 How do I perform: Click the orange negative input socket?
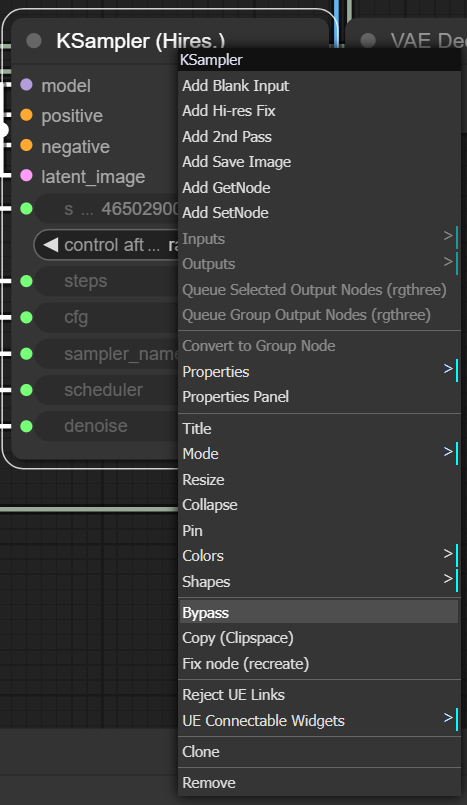coord(26,146)
